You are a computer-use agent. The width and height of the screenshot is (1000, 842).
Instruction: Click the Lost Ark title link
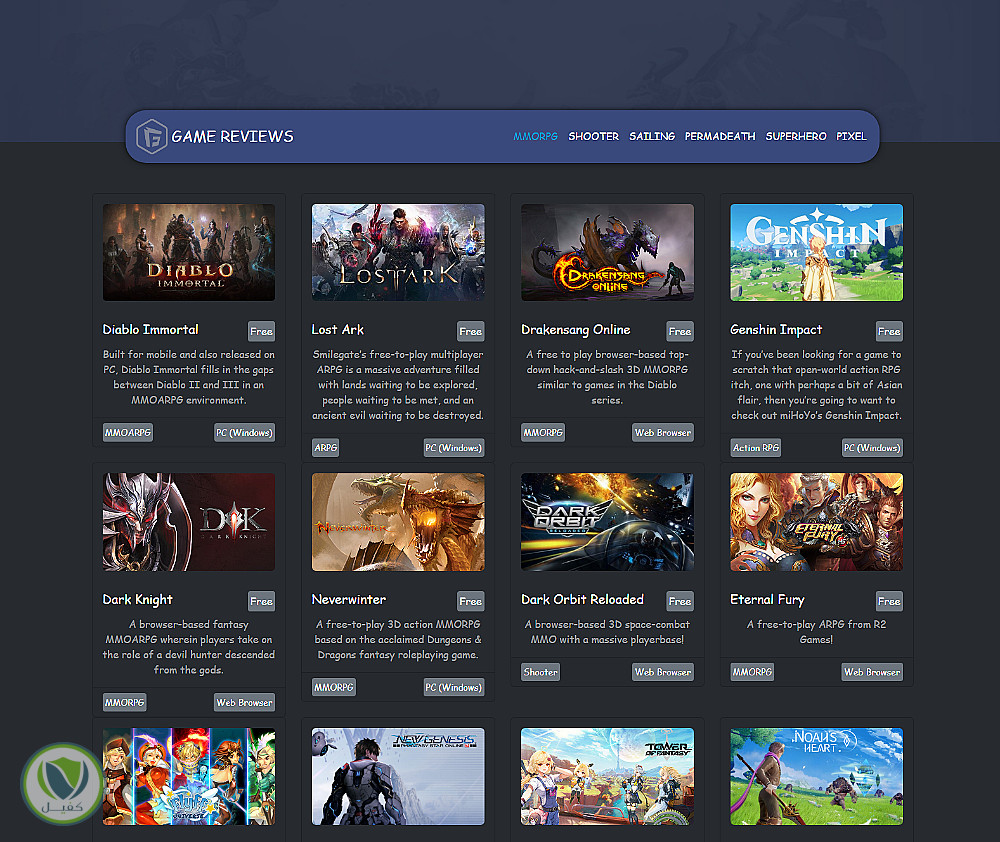[x=337, y=330]
